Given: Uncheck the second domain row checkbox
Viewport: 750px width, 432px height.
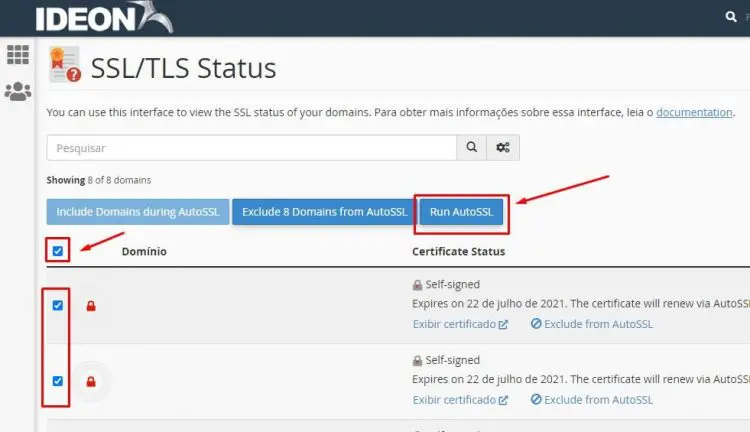Looking at the screenshot, I should point(58,381).
